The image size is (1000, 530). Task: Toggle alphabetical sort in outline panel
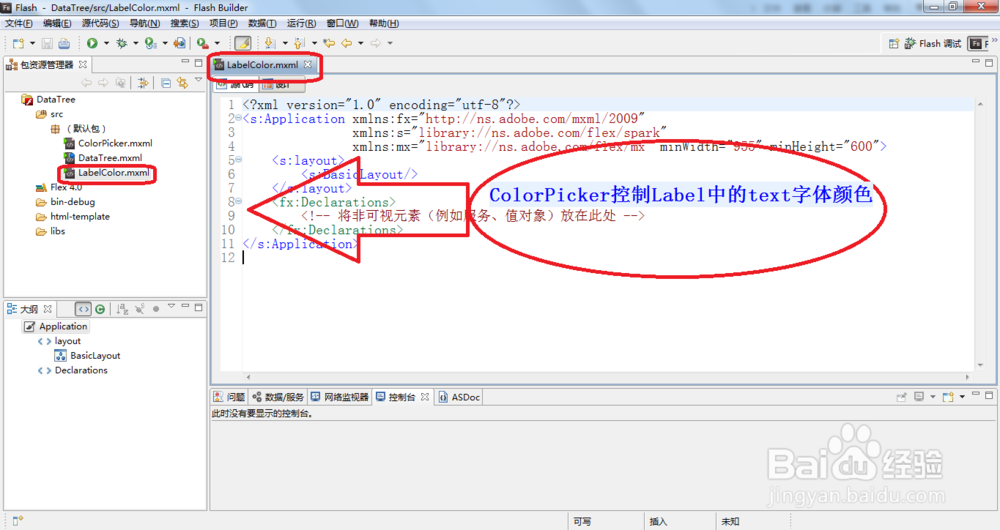tap(122, 309)
